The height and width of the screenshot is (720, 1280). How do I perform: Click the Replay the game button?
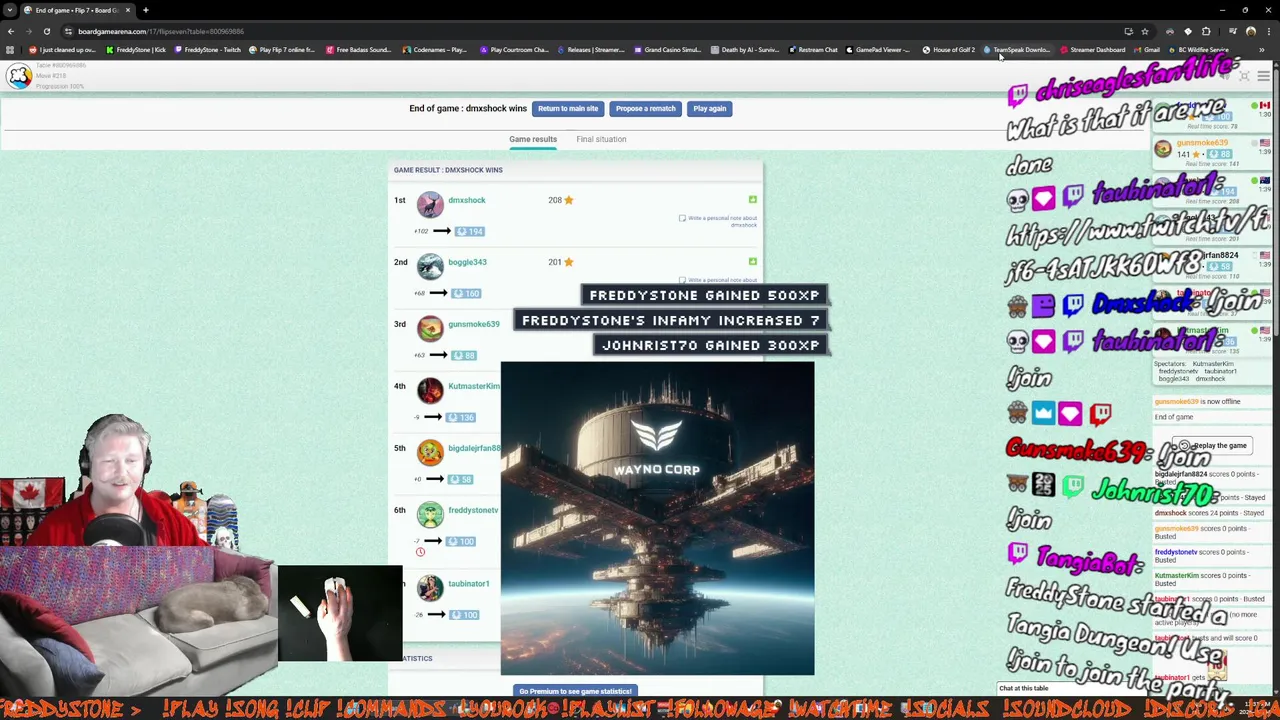[x=1214, y=445]
